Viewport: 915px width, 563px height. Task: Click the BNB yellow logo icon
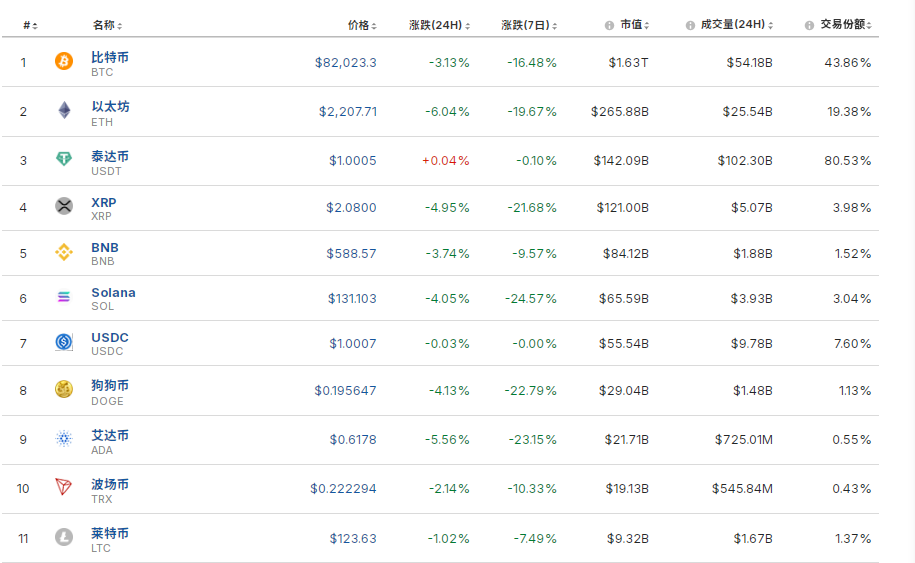(x=64, y=252)
